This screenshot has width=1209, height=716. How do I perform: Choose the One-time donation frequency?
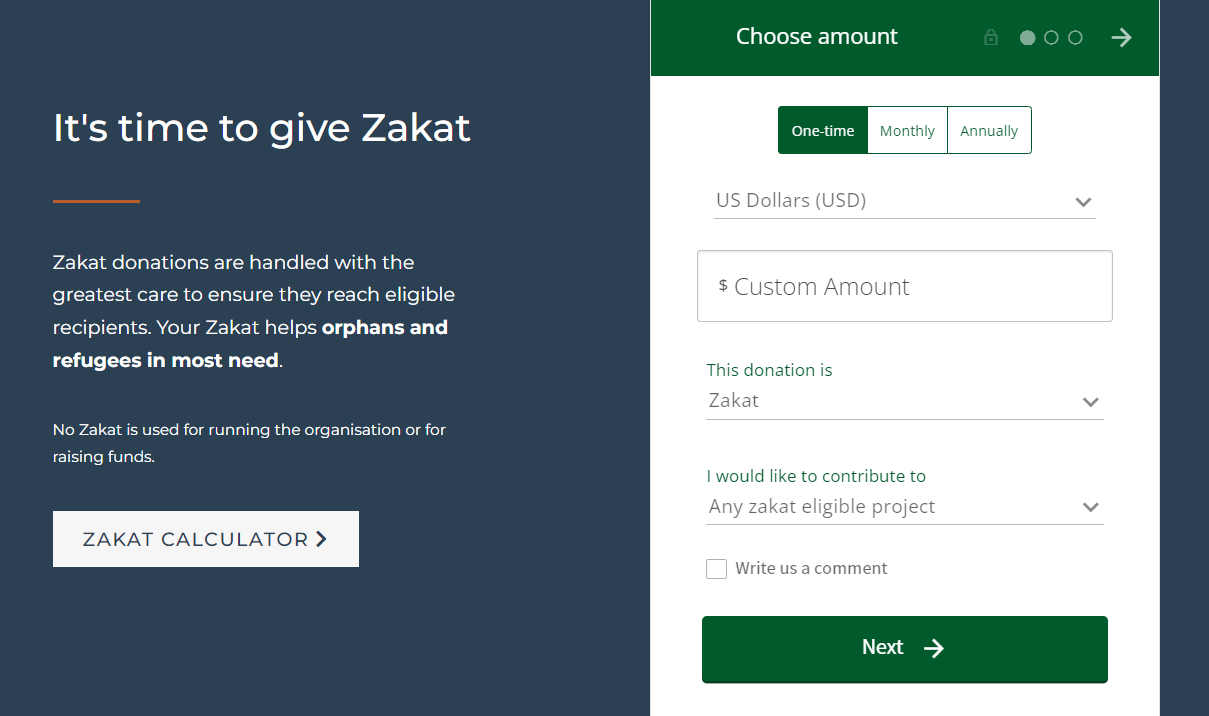point(823,130)
